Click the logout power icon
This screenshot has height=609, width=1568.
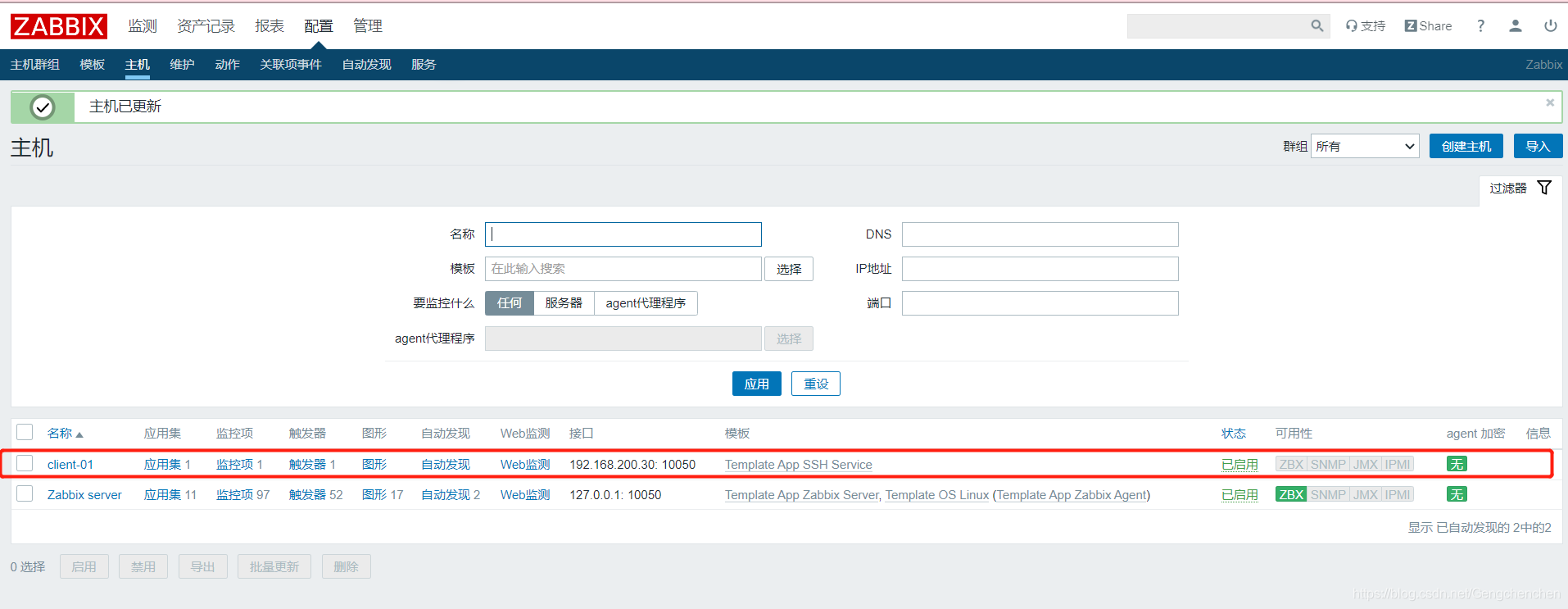pos(1550,26)
